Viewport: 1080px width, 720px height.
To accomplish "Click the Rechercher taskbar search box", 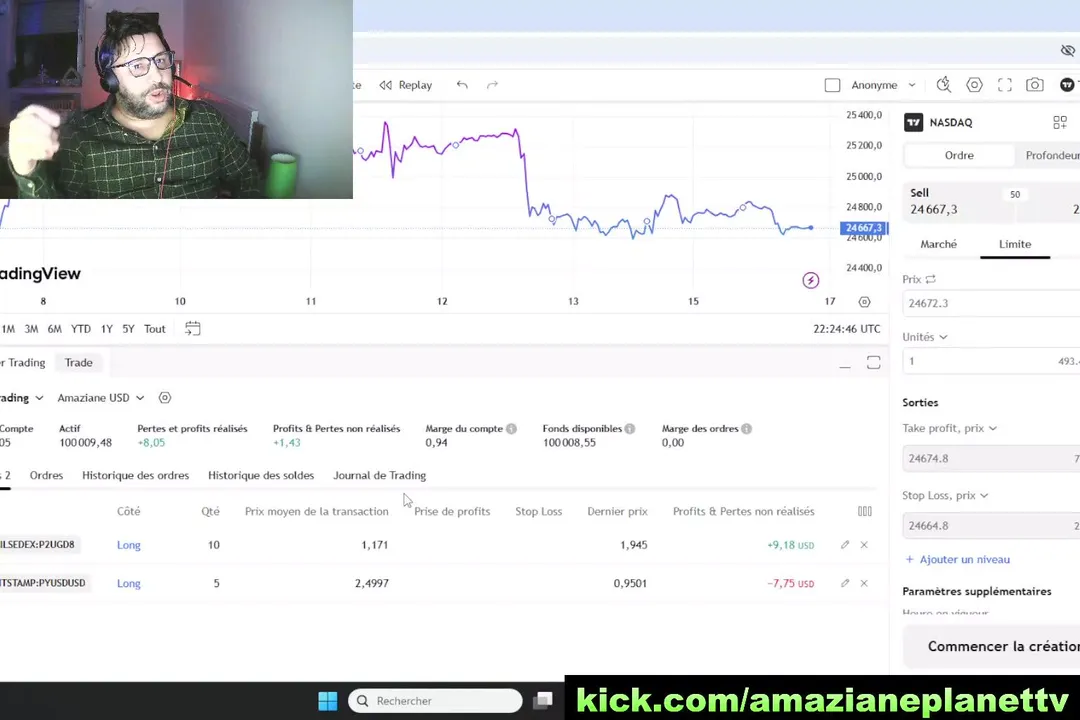I will (435, 701).
